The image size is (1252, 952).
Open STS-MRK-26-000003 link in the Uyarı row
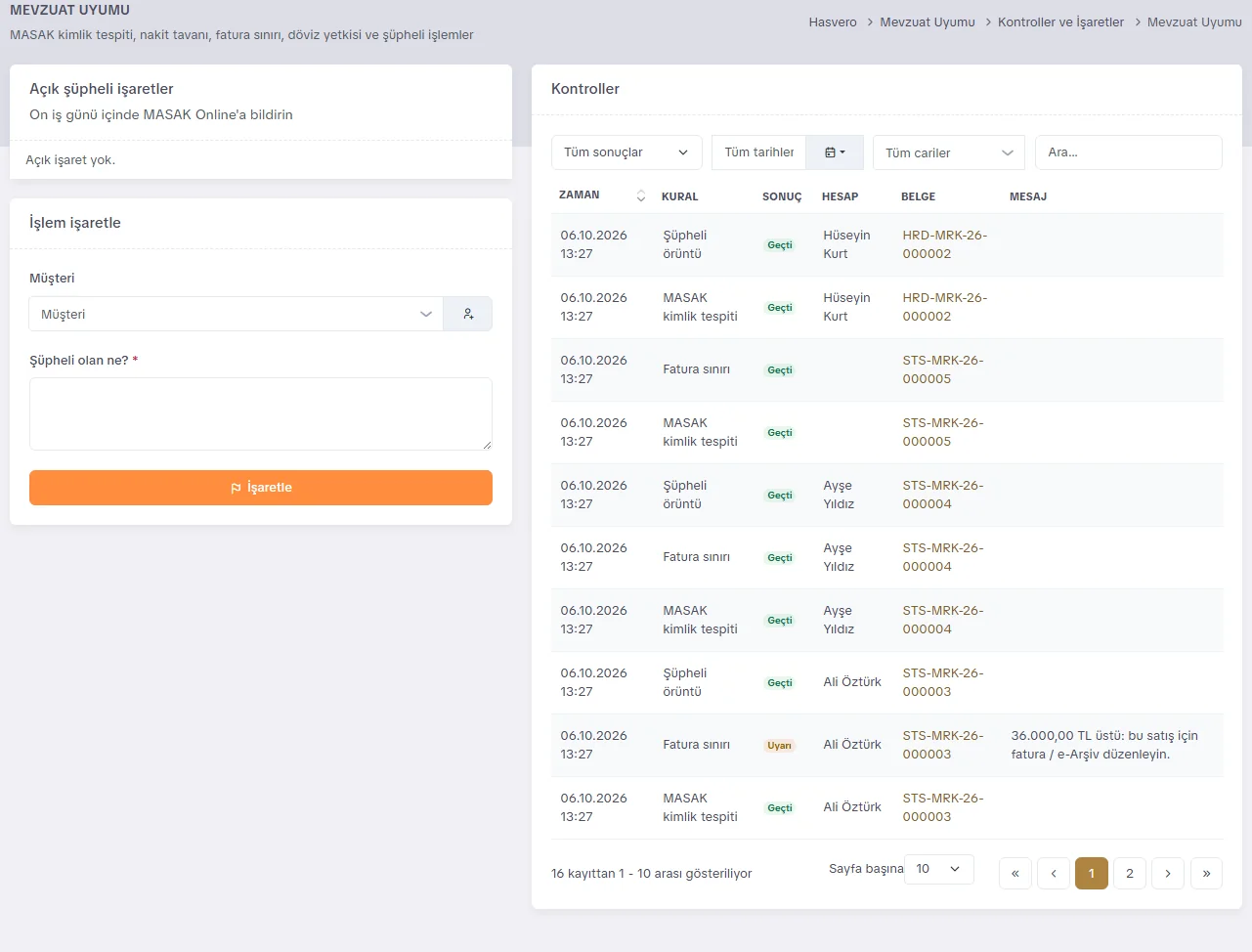pyautogui.click(x=943, y=745)
